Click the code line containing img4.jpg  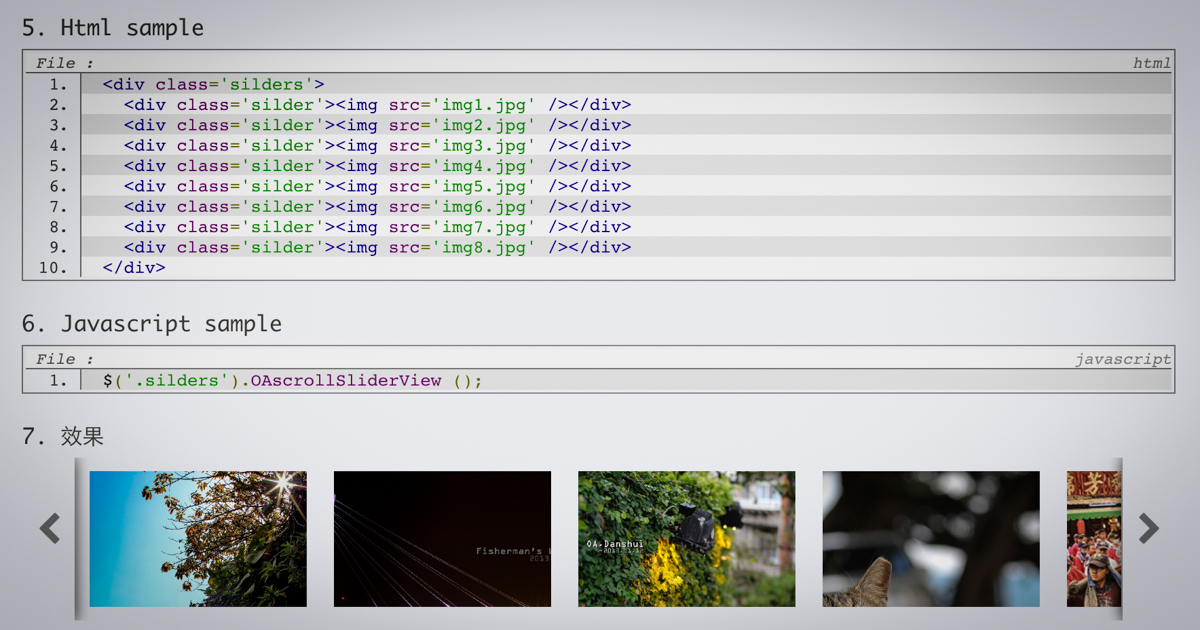click(626, 166)
